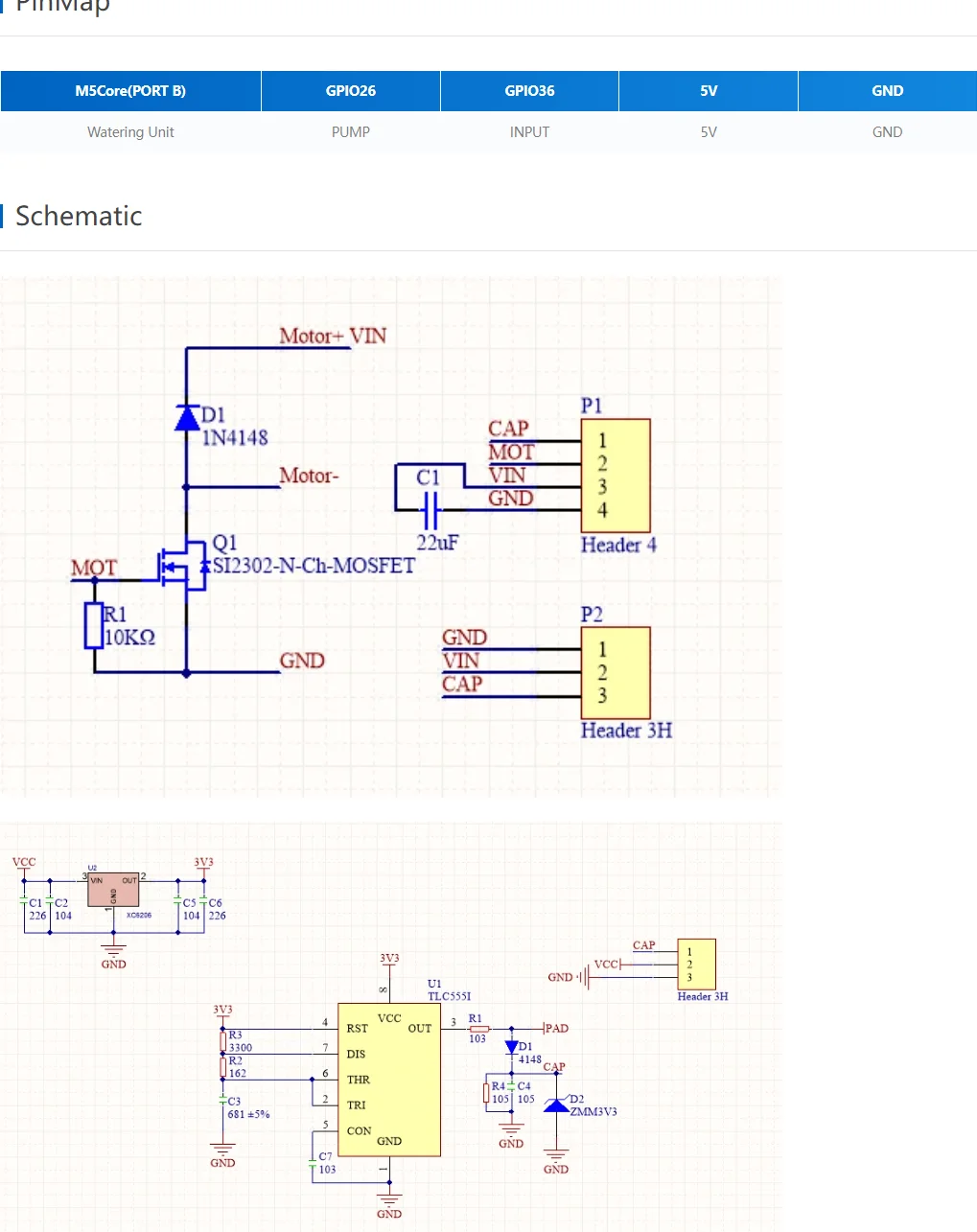Screen dimensions: 977x1232
Task: Open the TLC555I sensor schematic image
Action: pos(391,1026)
